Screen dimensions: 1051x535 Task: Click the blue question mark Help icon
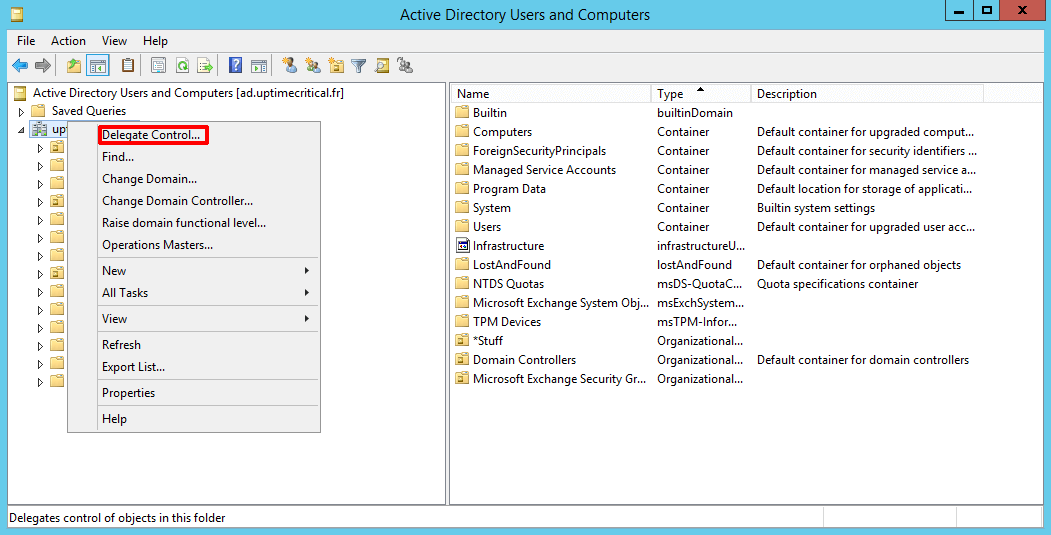235,66
